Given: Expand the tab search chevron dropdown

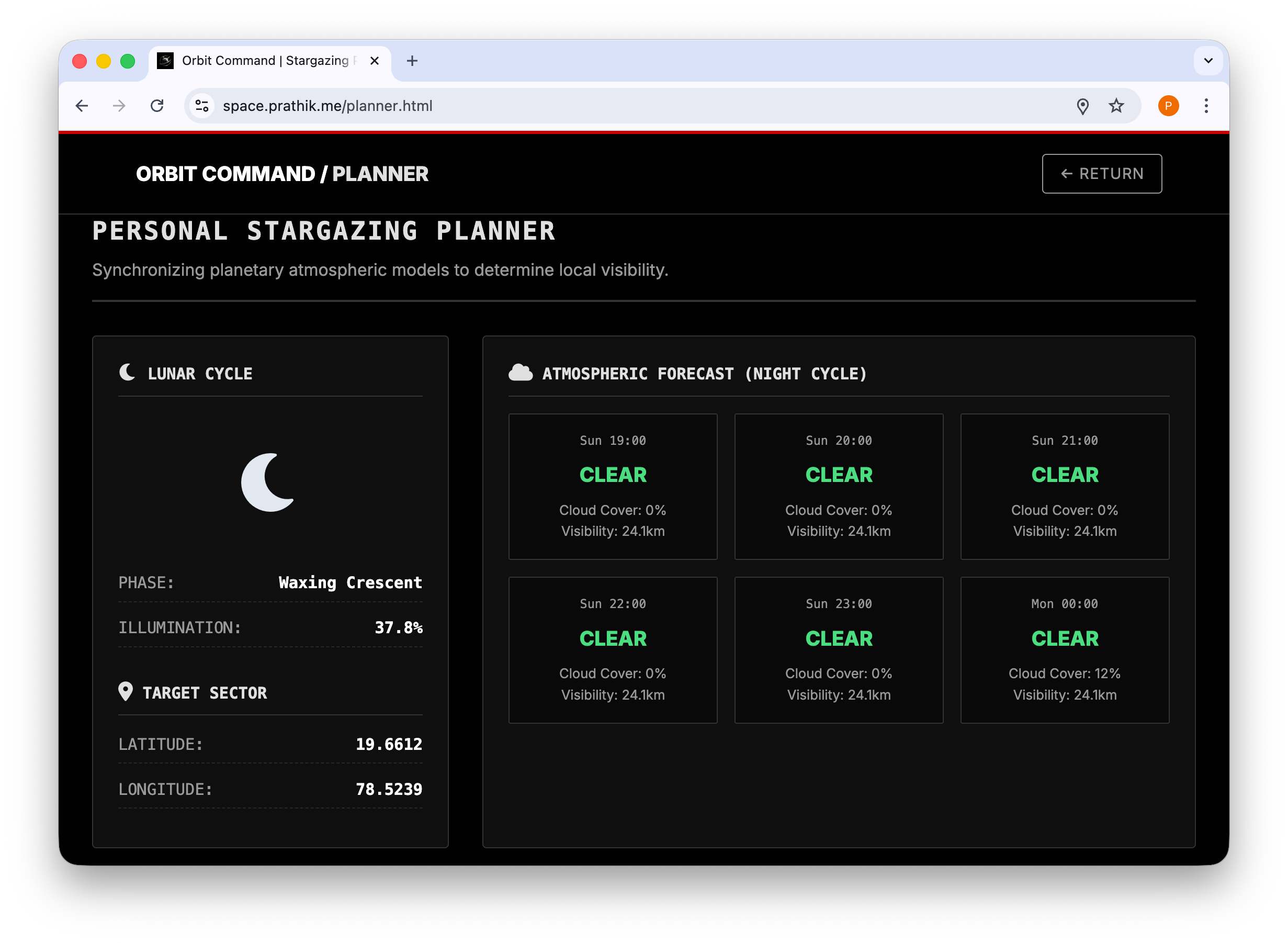Looking at the screenshot, I should pos(1207,61).
